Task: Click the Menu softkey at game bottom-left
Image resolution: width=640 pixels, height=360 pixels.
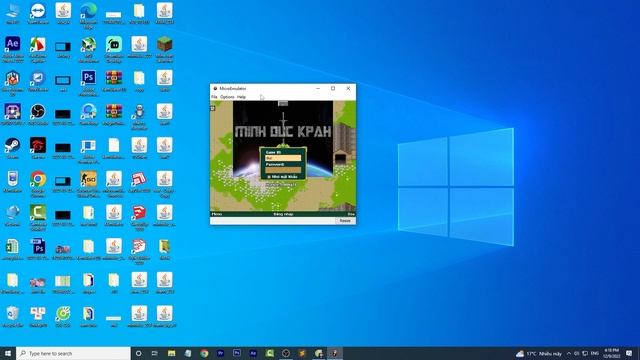Action: (x=217, y=214)
